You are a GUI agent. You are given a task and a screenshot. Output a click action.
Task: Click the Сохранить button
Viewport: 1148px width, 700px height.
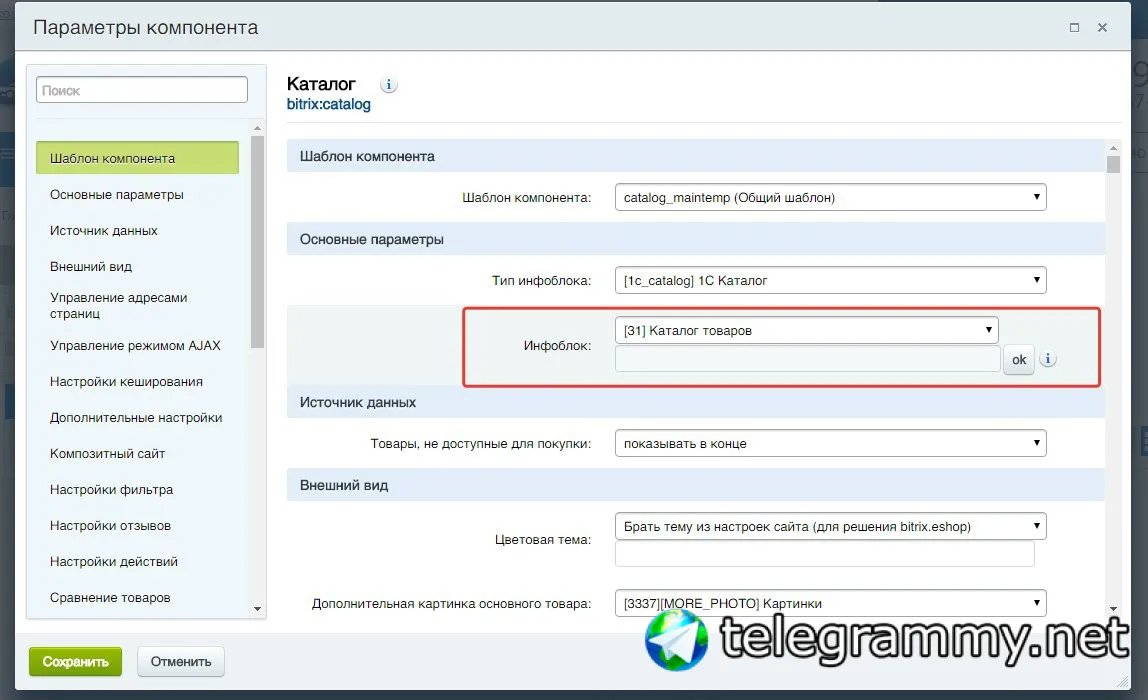(x=75, y=661)
